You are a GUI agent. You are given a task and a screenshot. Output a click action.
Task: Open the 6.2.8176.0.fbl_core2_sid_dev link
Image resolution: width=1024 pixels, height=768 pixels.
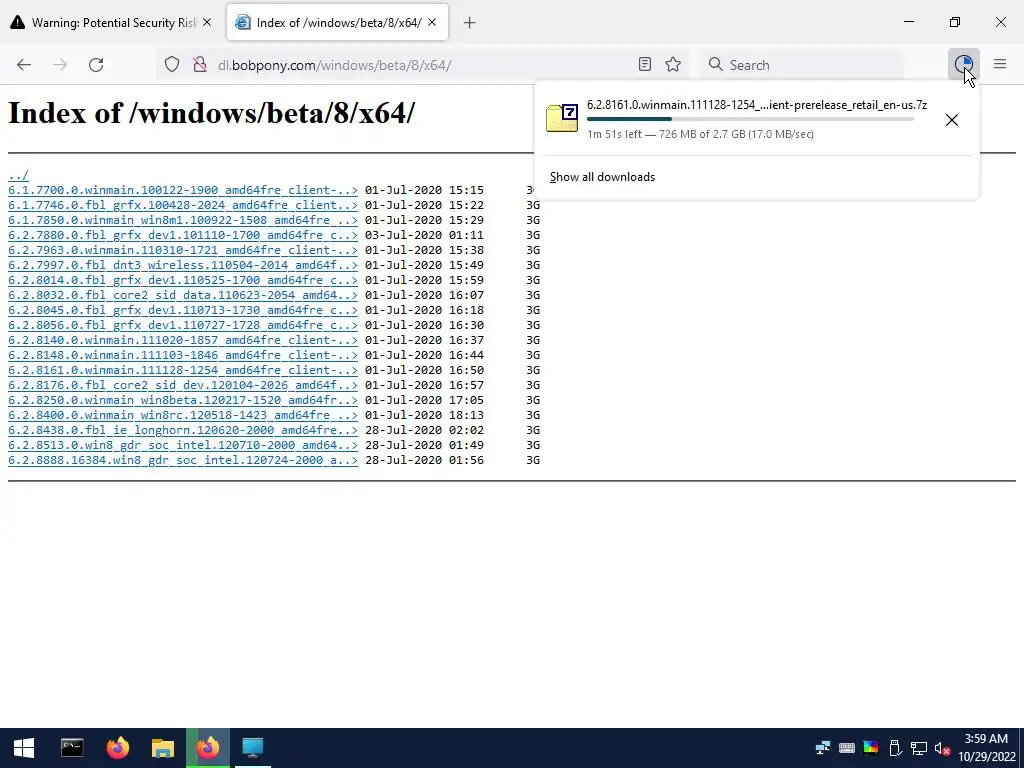click(x=183, y=385)
